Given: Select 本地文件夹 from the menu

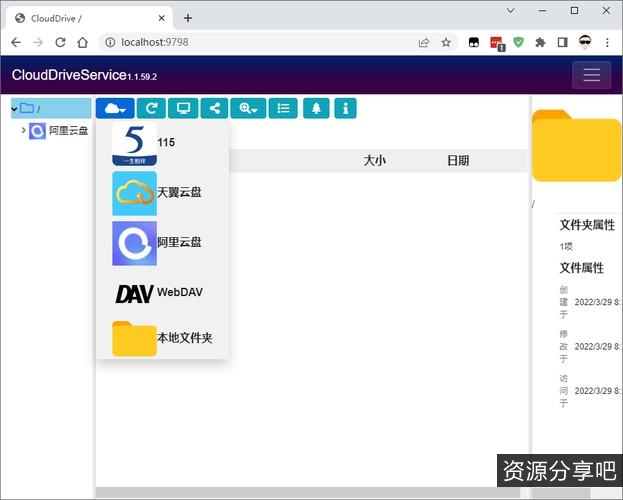Looking at the screenshot, I should 162,338.
